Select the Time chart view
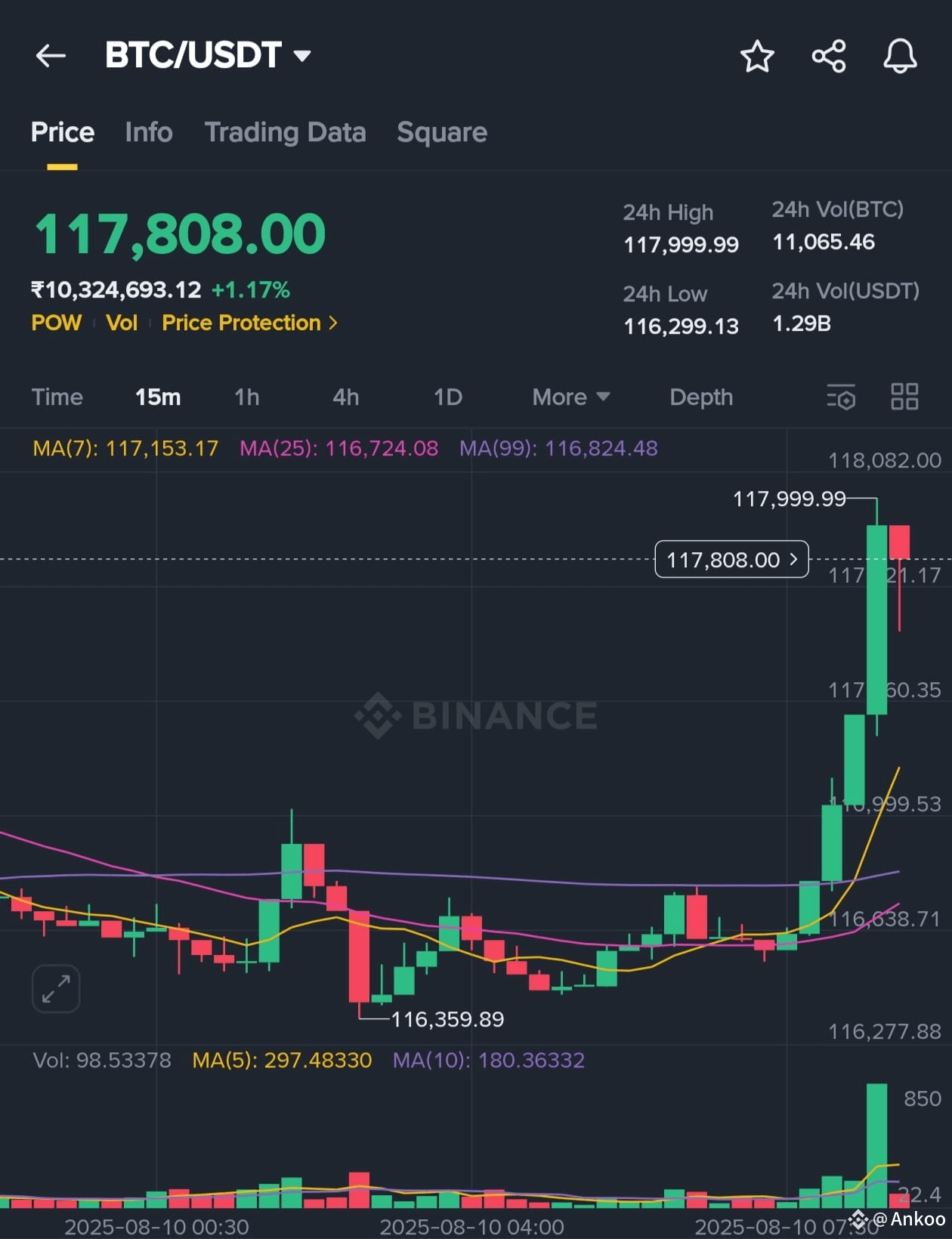The height and width of the screenshot is (1239, 952). coord(57,397)
